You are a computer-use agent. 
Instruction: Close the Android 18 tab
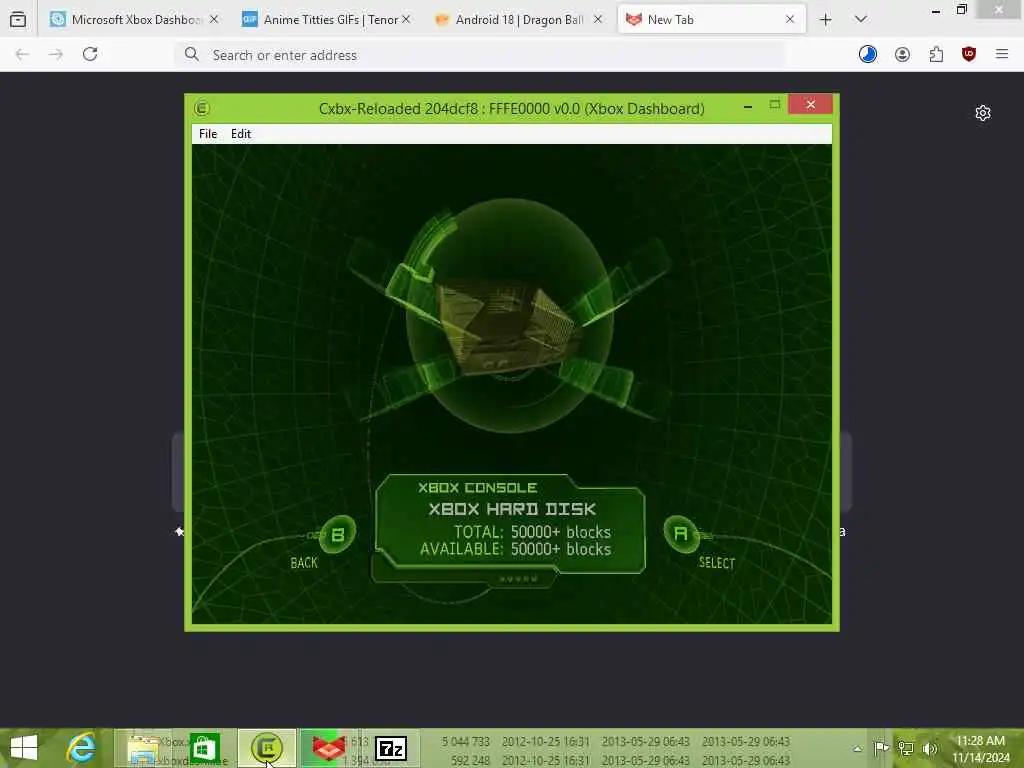pos(598,20)
